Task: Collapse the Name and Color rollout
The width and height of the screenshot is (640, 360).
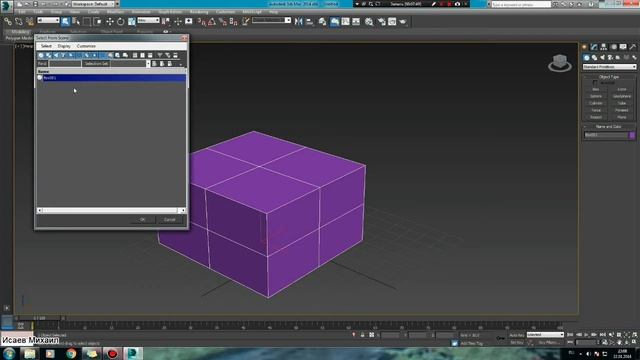Action: [x=609, y=127]
